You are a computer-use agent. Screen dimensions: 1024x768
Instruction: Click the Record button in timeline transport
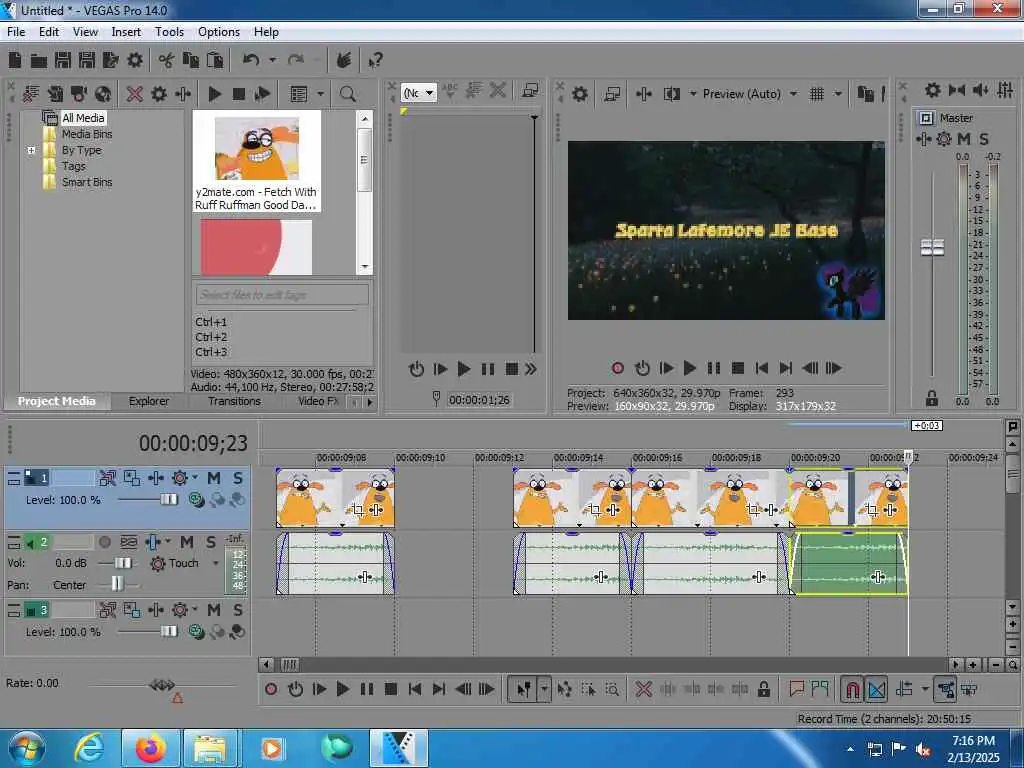pos(271,689)
